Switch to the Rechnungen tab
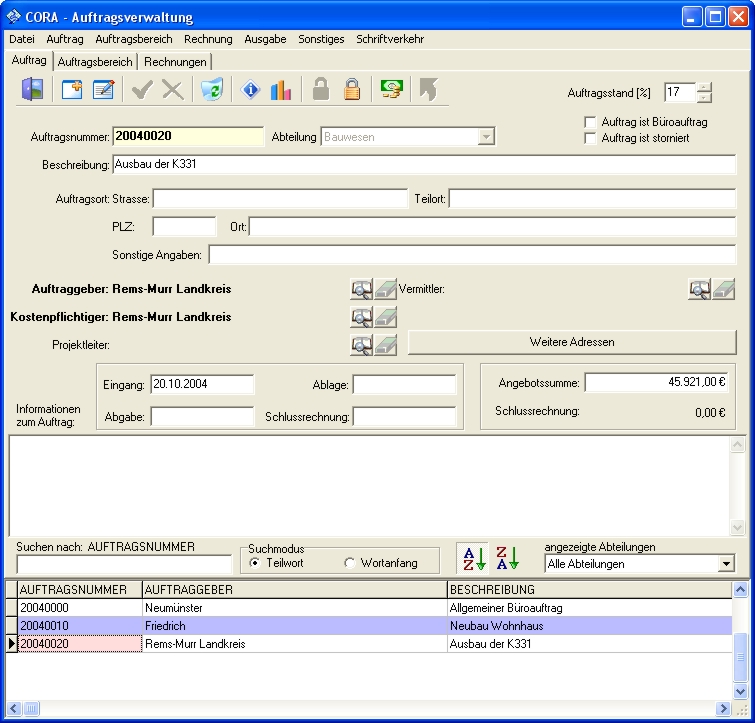 tap(175, 62)
